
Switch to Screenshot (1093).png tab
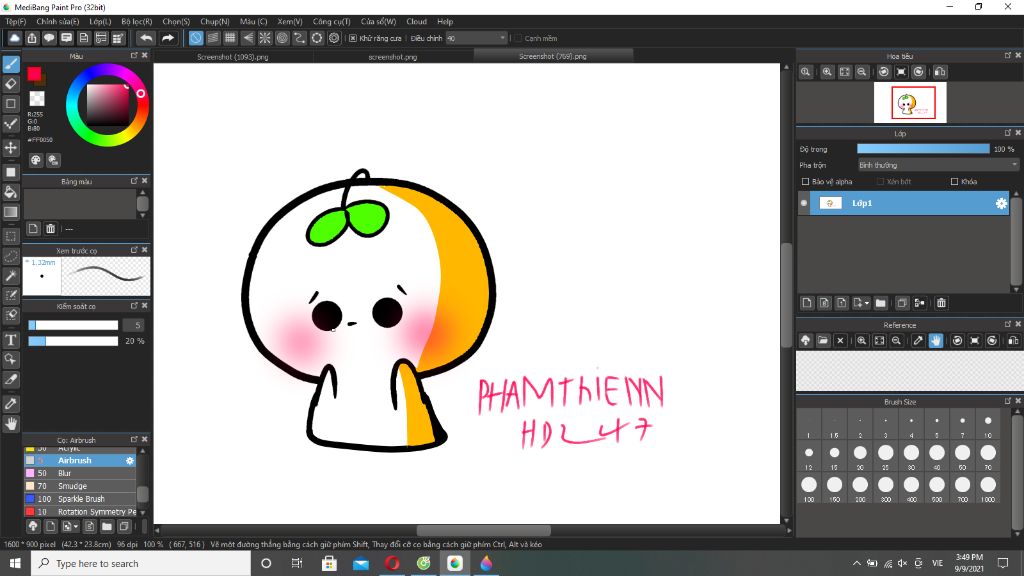tap(232, 57)
